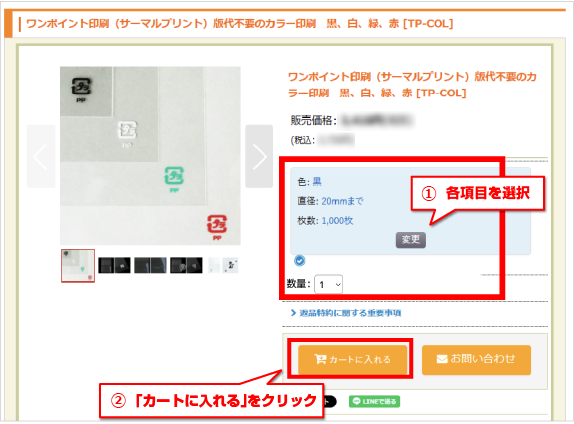
Task: Select the fifth product thumbnail
Action: tap(223, 265)
